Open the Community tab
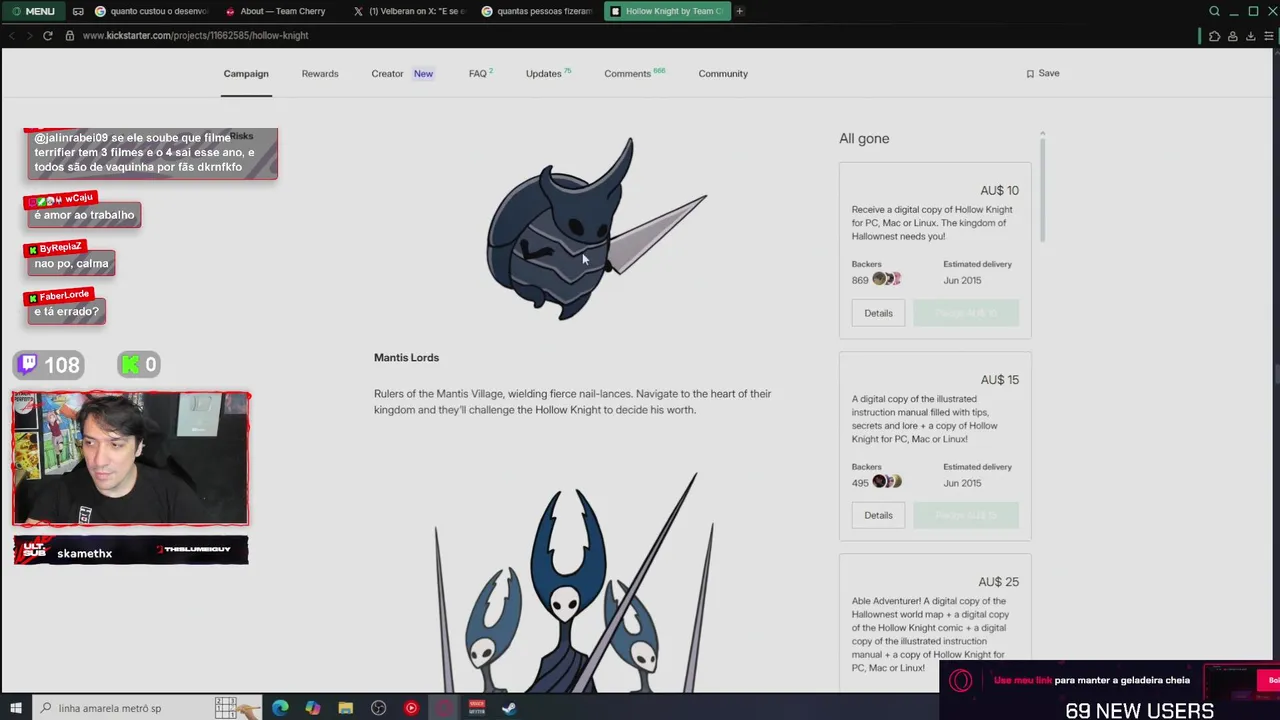 [723, 73]
